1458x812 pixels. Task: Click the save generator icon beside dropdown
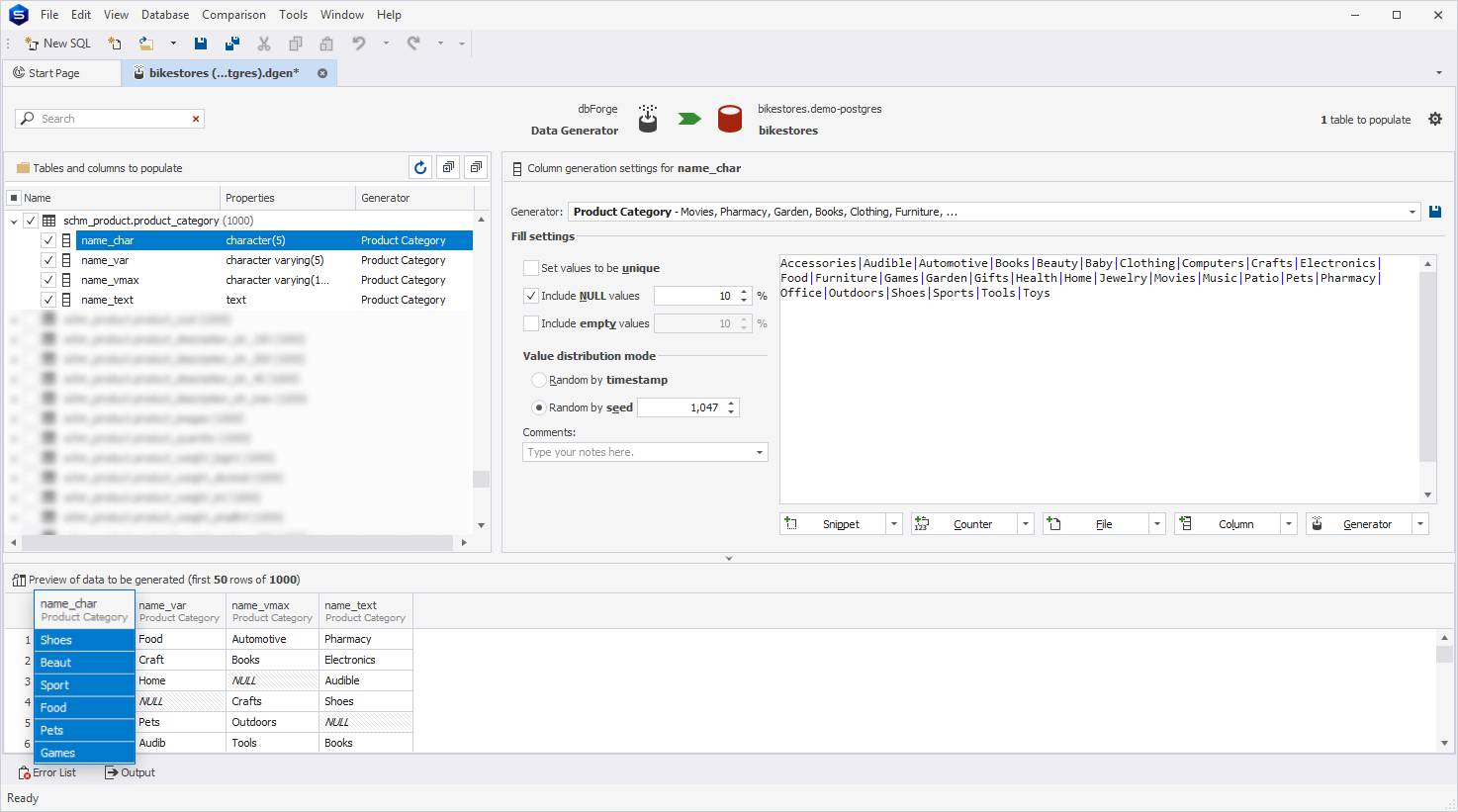[1435, 212]
